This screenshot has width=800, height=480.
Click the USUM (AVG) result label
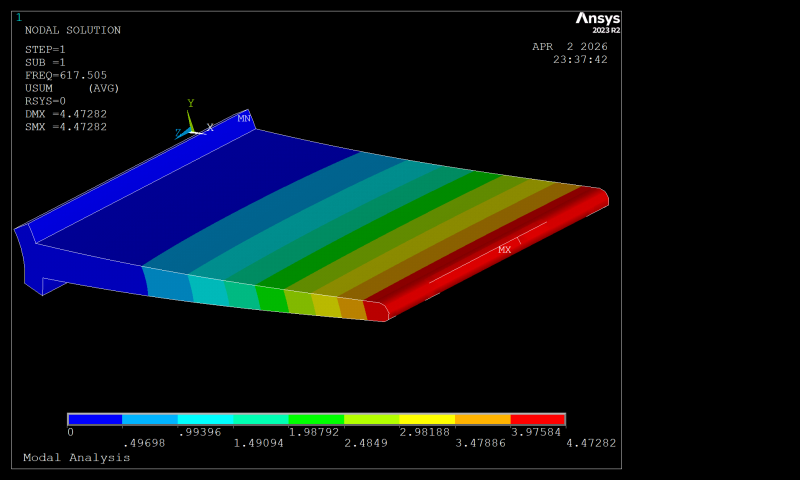pos(72,88)
